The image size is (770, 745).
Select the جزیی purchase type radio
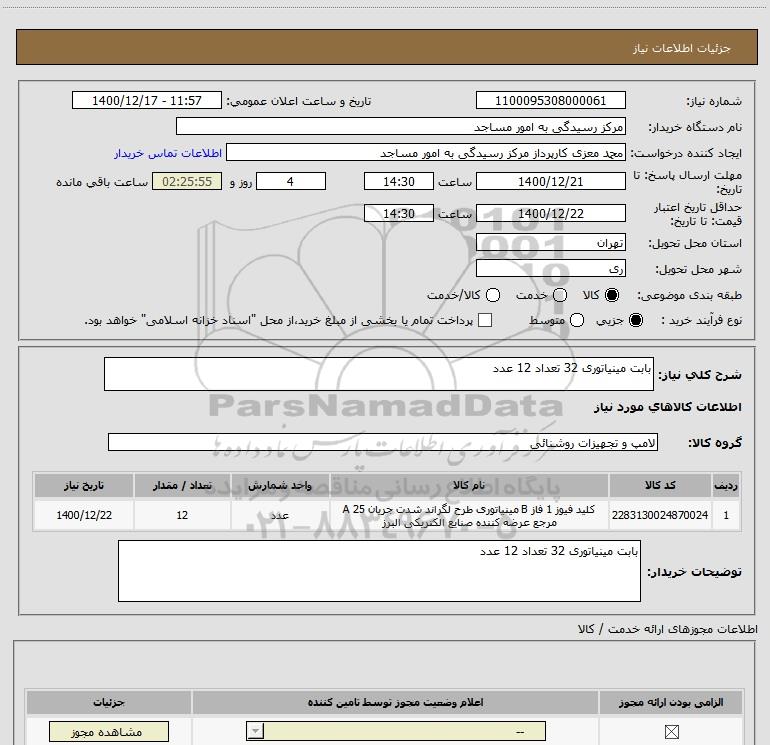635,320
